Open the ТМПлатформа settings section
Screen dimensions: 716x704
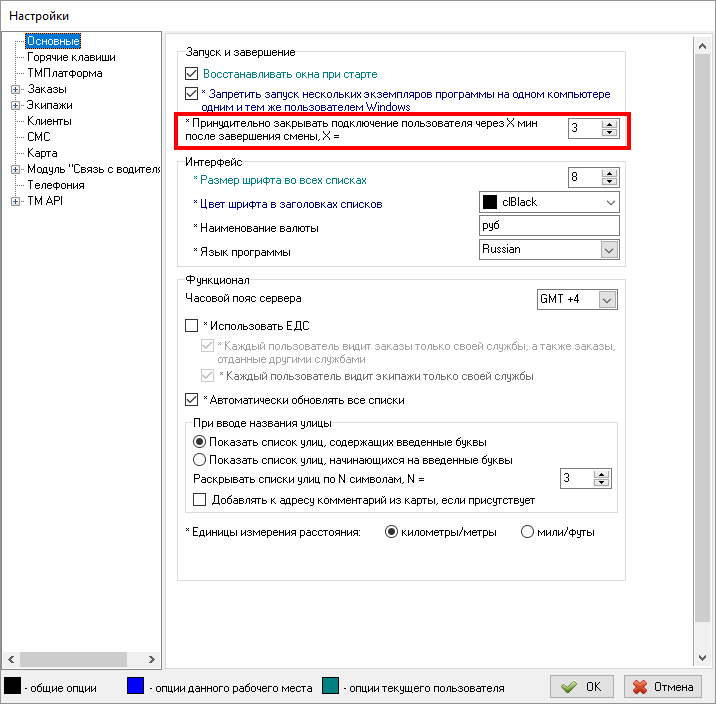pyautogui.click(x=65, y=73)
